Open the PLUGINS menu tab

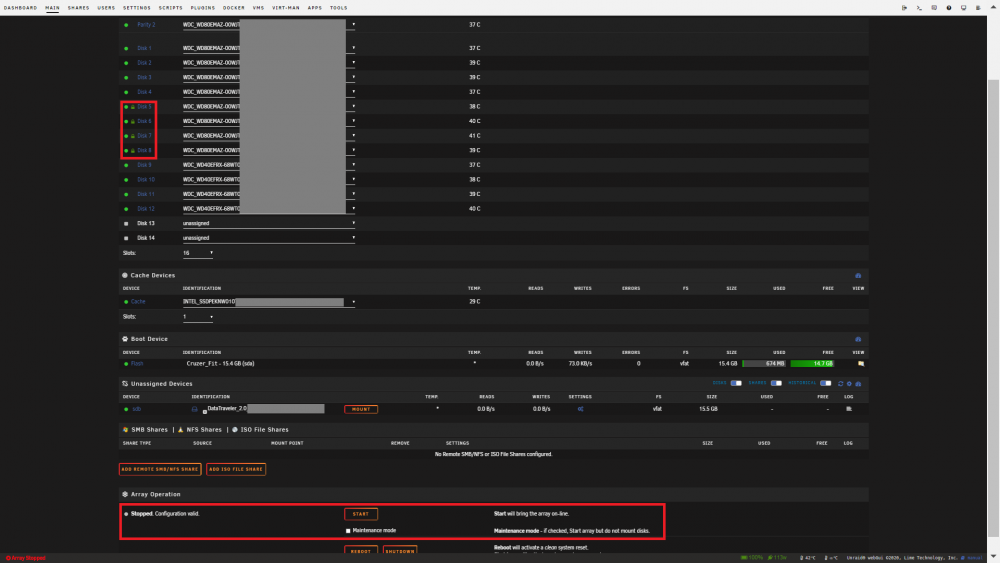(x=203, y=8)
